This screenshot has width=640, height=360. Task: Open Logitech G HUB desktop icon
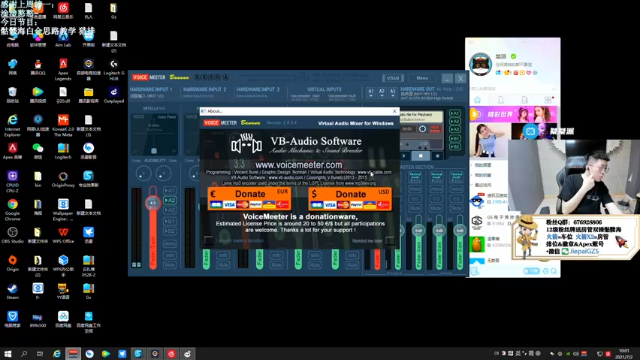113,69
